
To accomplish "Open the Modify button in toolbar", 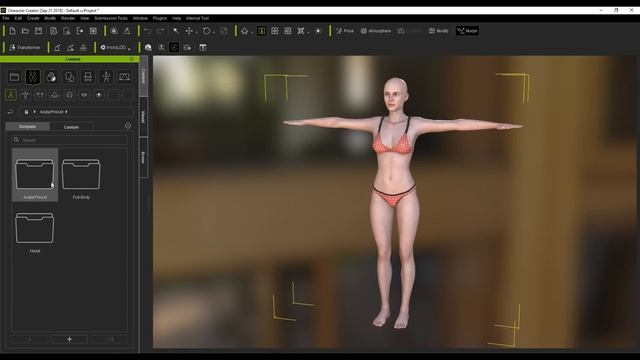I will [x=439, y=31].
